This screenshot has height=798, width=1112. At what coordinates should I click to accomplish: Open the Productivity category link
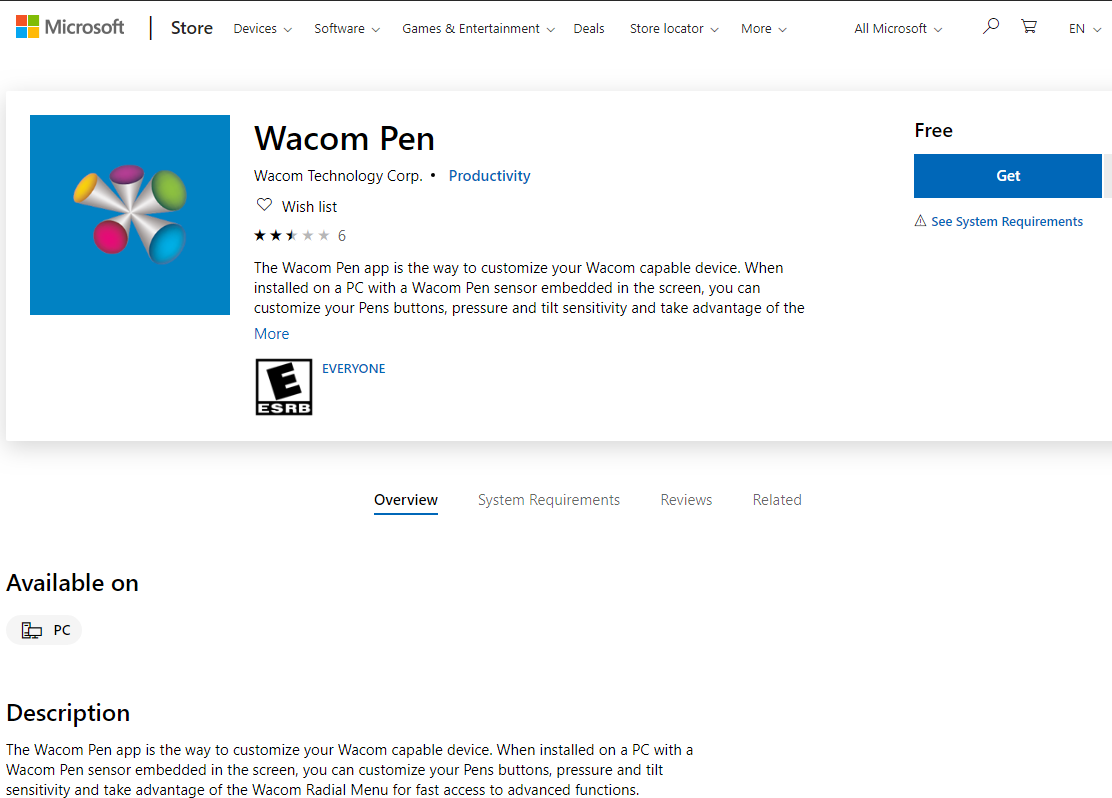[489, 176]
